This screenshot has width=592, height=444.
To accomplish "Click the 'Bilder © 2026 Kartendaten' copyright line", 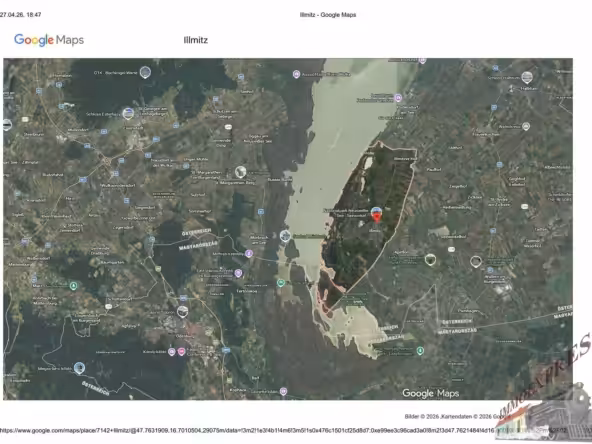I will click(x=458, y=416).
